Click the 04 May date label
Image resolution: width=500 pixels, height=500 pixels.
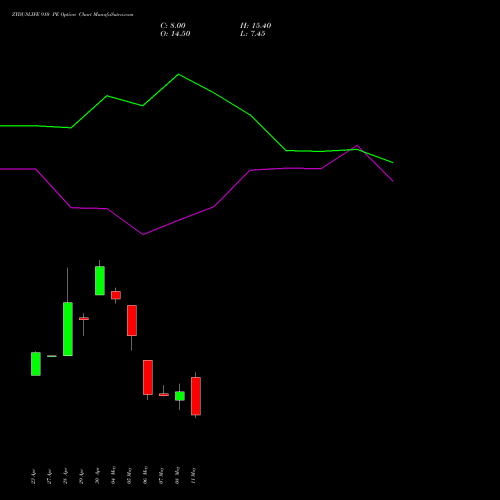113,475
